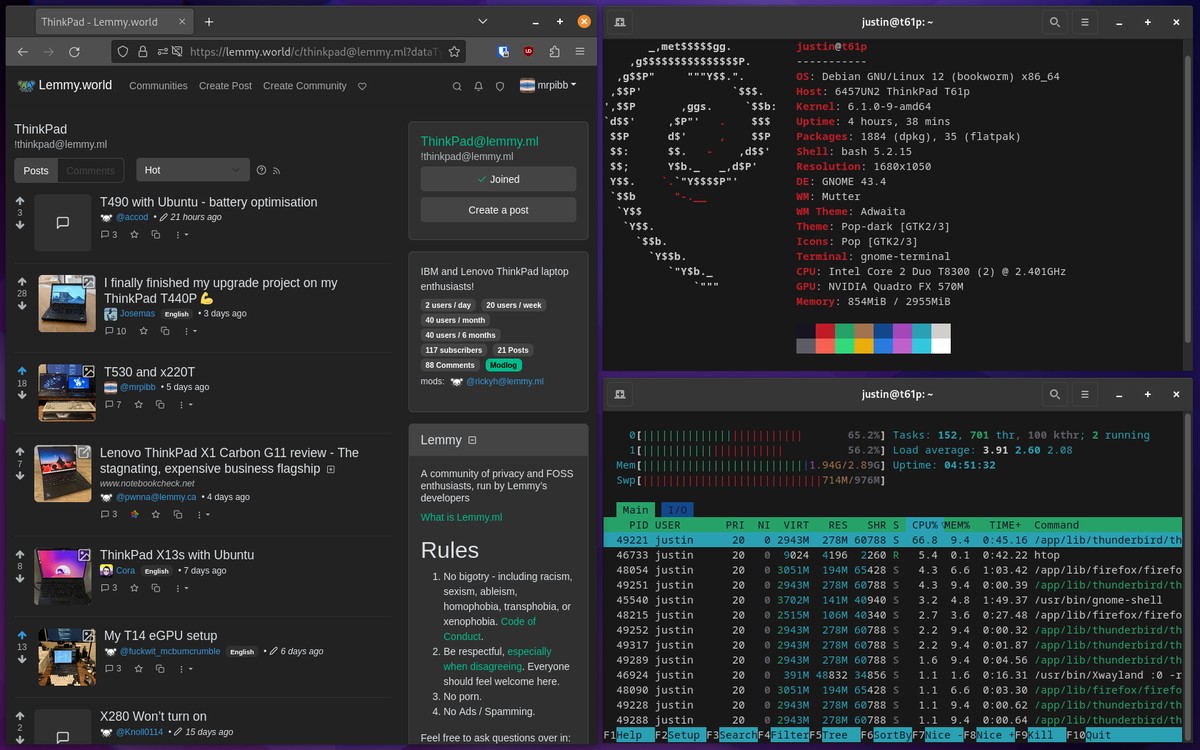Switch to the I/O tab in htop
This screenshot has height=750, width=1200.
[679, 510]
